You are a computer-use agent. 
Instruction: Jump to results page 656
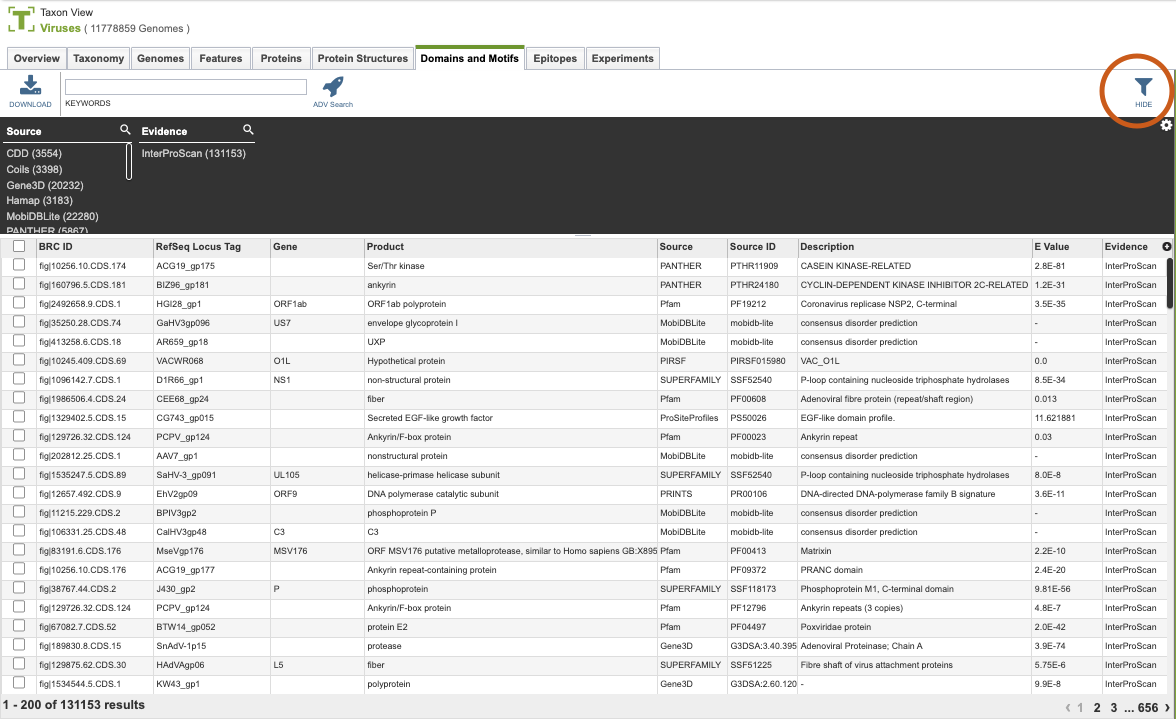[x=1148, y=708]
